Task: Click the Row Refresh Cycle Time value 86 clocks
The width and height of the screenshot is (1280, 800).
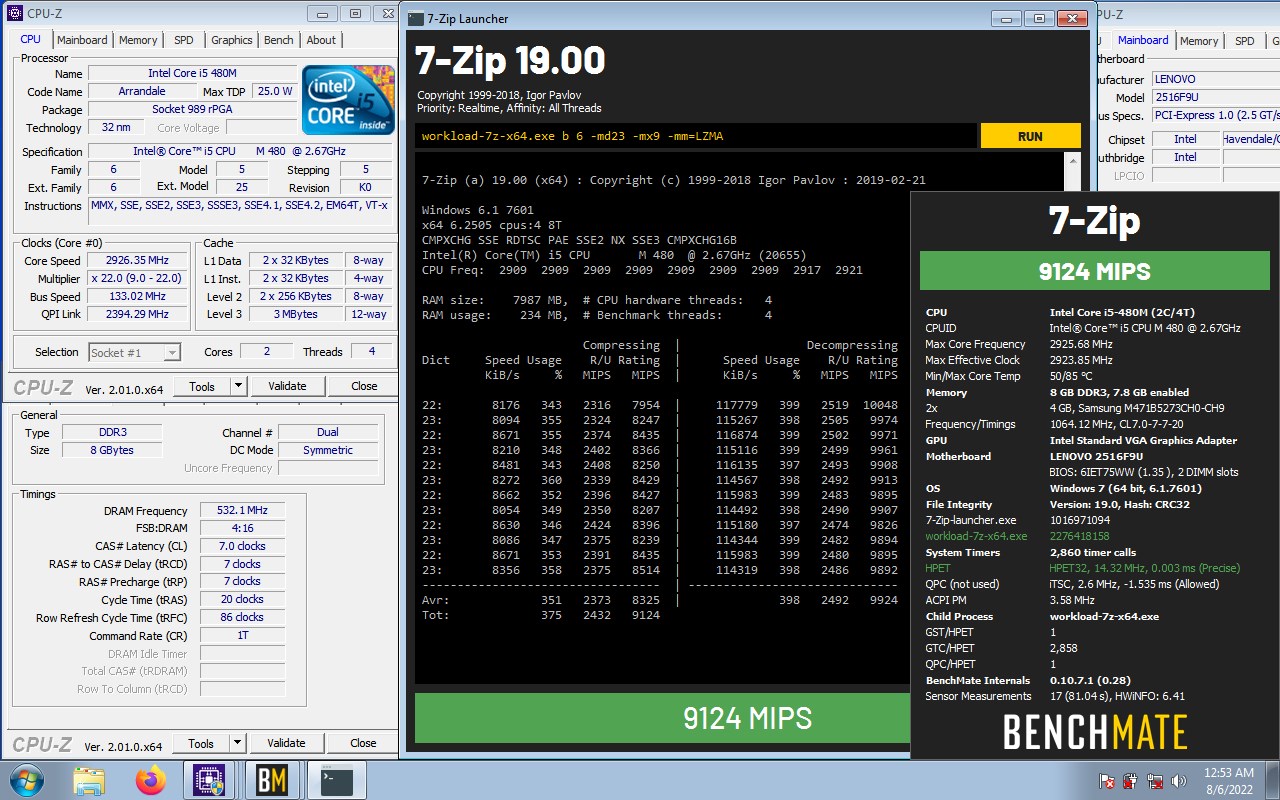Action: pyautogui.click(x=243, y=617)
